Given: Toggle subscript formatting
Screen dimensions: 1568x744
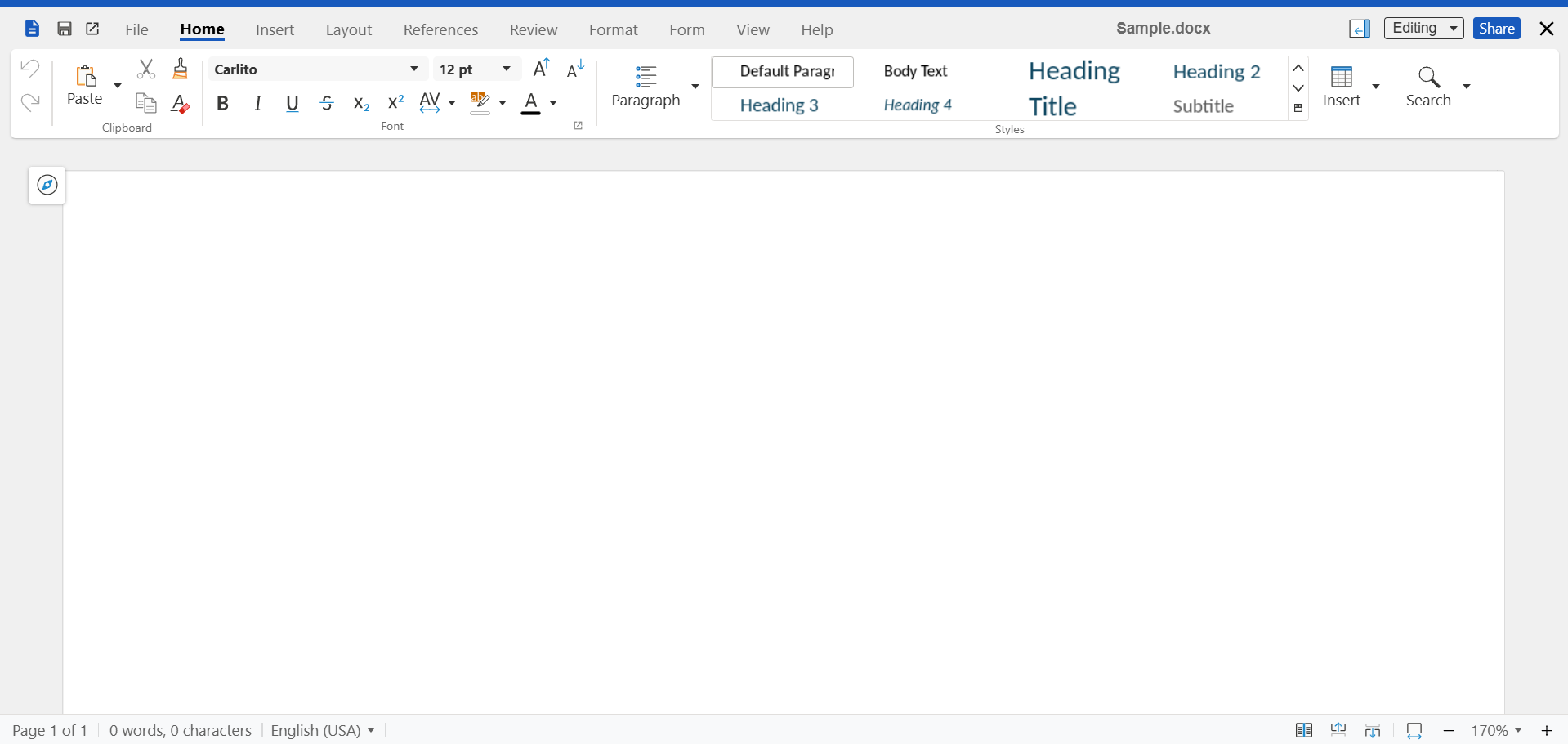Looking at the screenshot, I should coord(360,103).
